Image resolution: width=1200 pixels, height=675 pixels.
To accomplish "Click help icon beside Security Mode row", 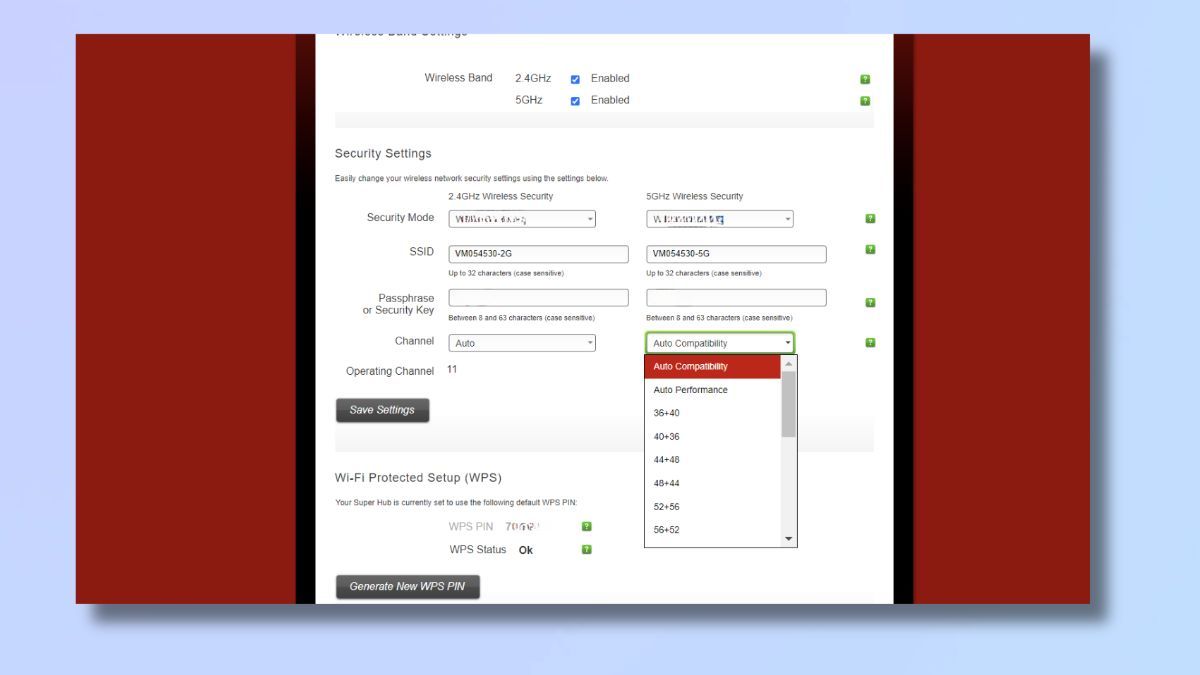I will [870, 218].
